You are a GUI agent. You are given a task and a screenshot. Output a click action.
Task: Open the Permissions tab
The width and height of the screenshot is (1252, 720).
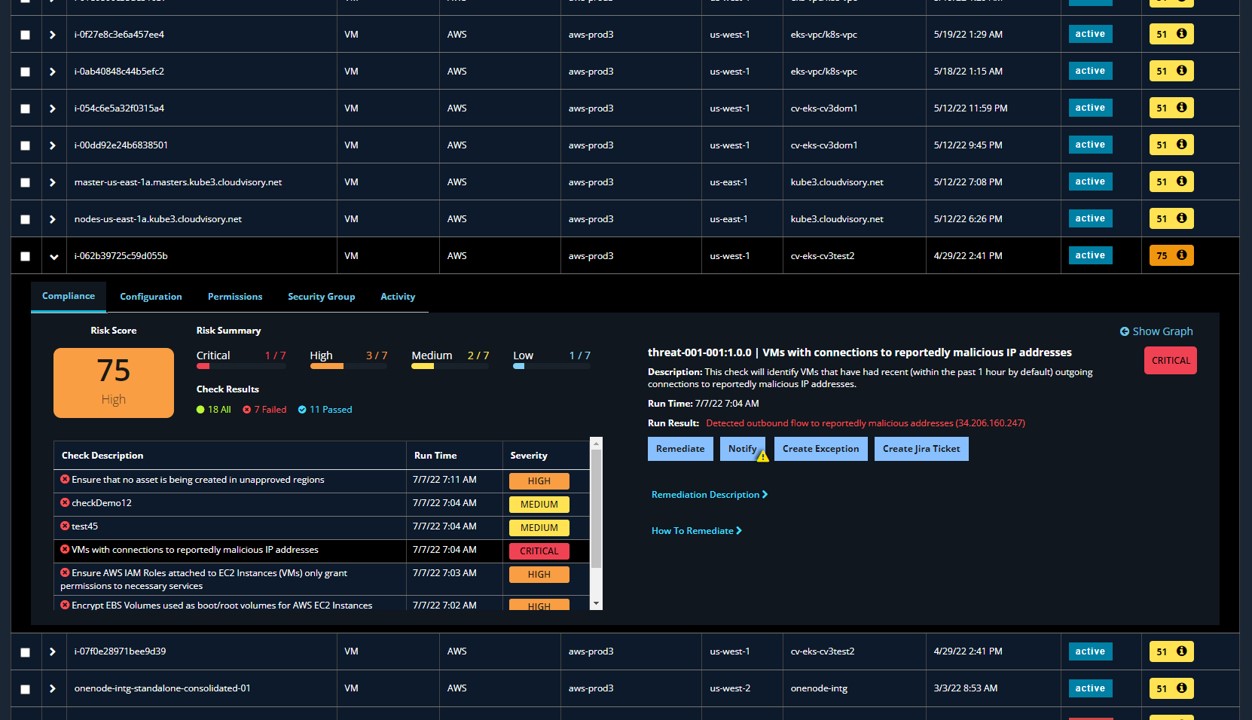(x=235, y=297)
